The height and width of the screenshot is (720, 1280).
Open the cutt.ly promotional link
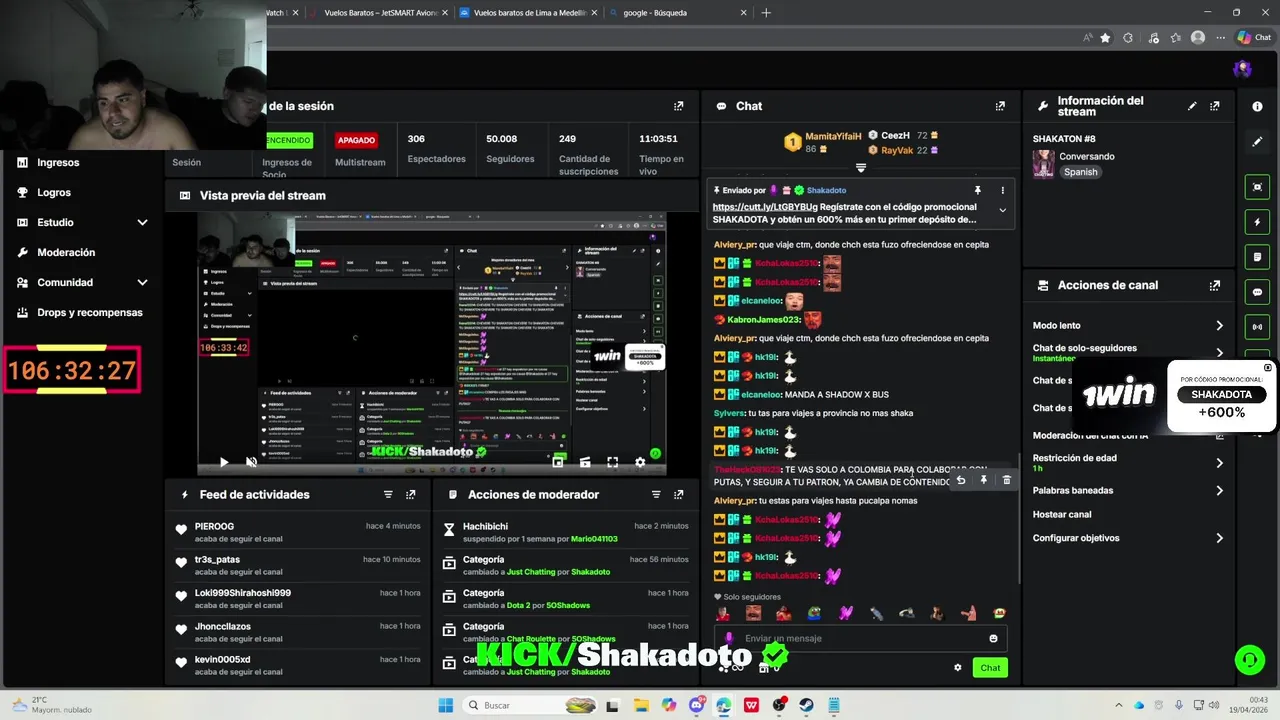[x=765, y=207]
